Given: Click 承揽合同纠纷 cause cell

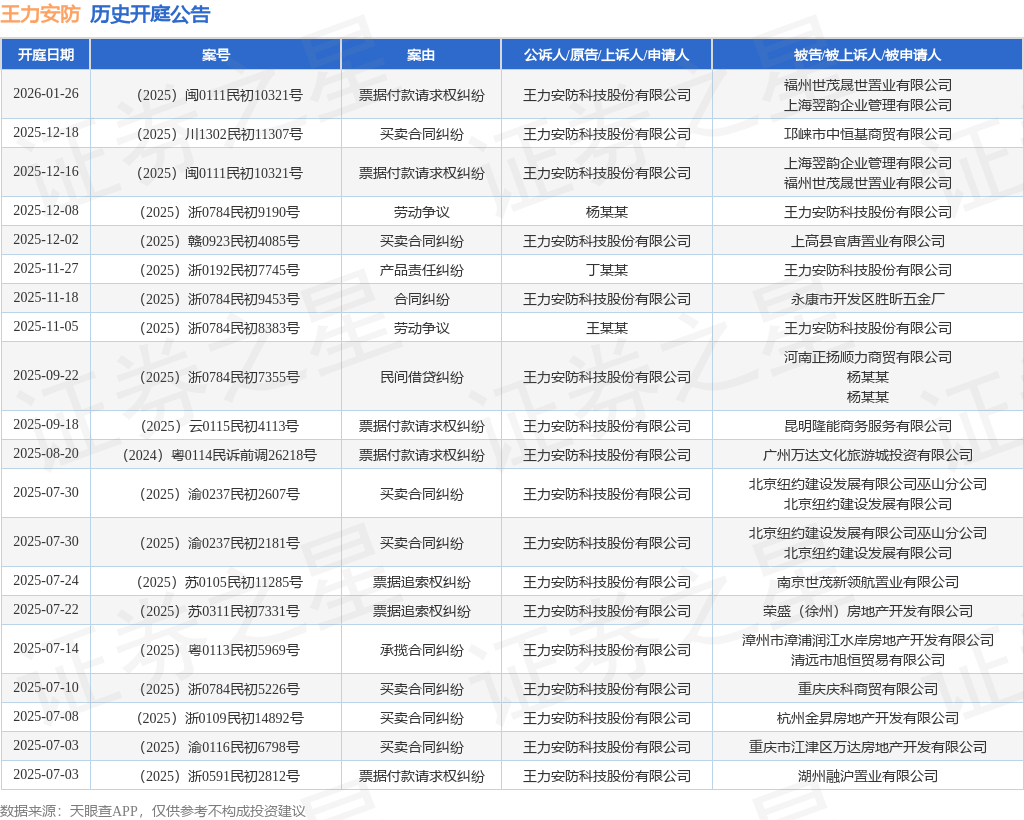Looking at the screenshot, I should pos(421,650).
